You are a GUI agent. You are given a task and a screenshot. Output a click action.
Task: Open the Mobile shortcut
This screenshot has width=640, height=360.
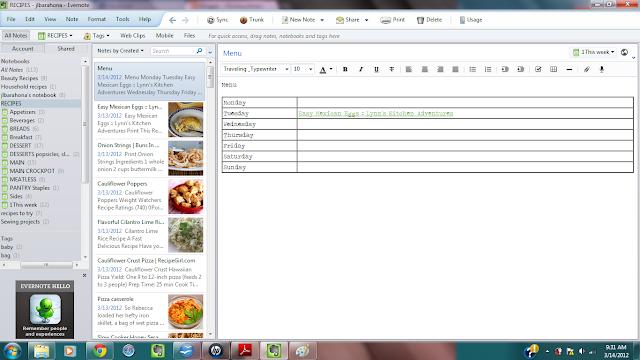click(164, 36)
